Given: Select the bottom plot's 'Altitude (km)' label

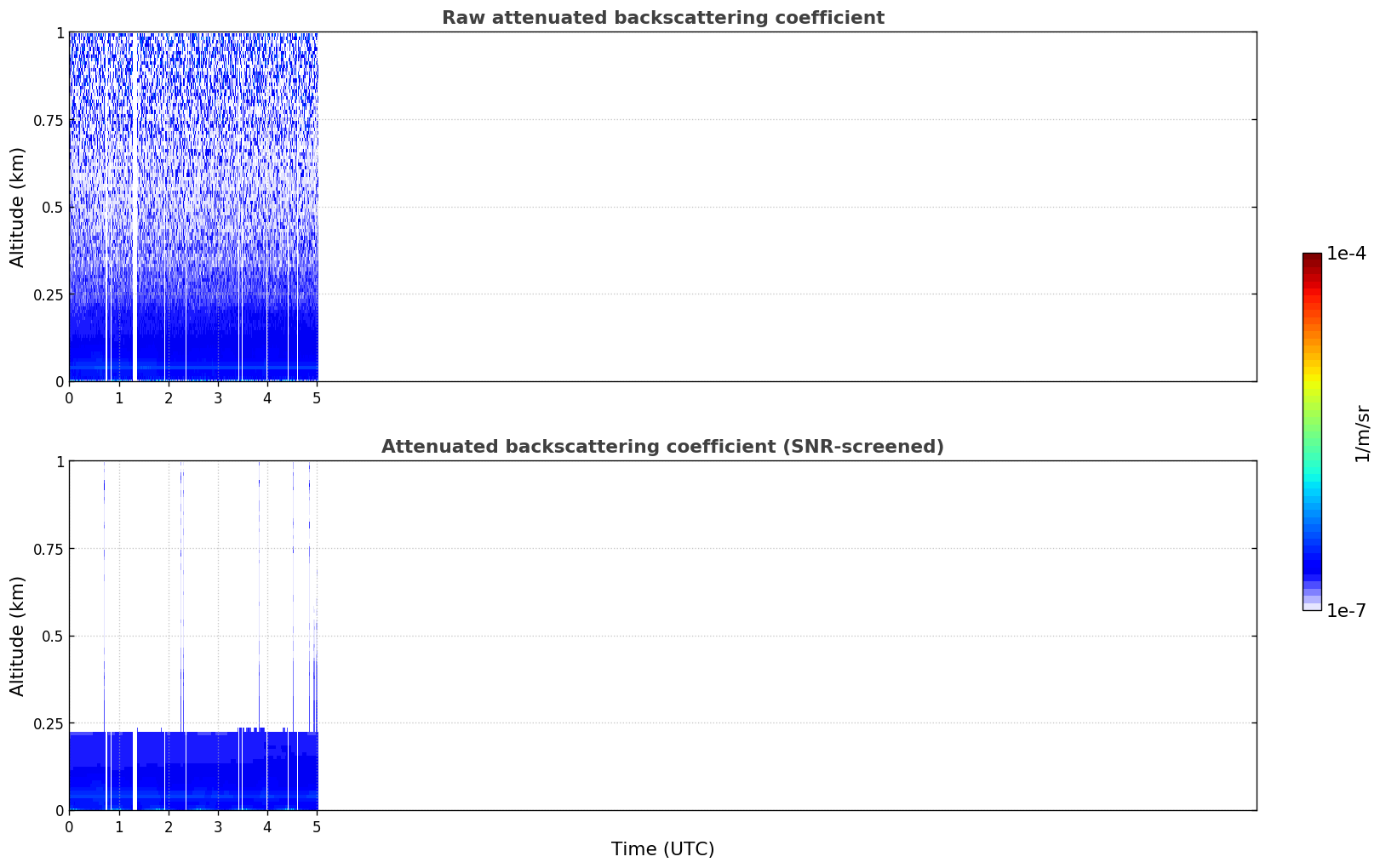Looking at the screenshot, I should [x=18, y=636].
